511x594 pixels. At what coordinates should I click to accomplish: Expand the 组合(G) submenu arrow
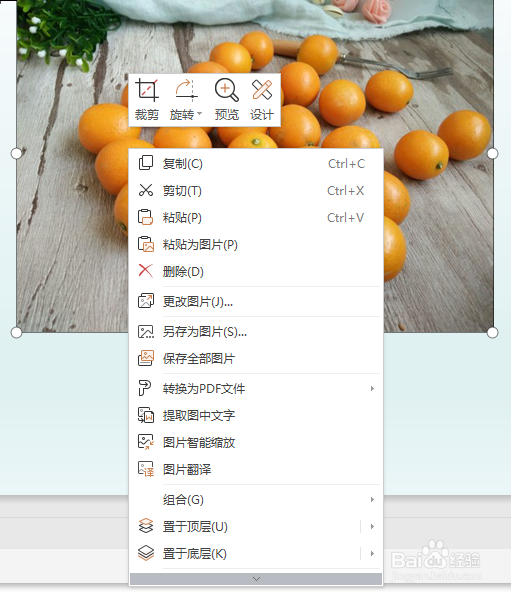tap(372, 500)
